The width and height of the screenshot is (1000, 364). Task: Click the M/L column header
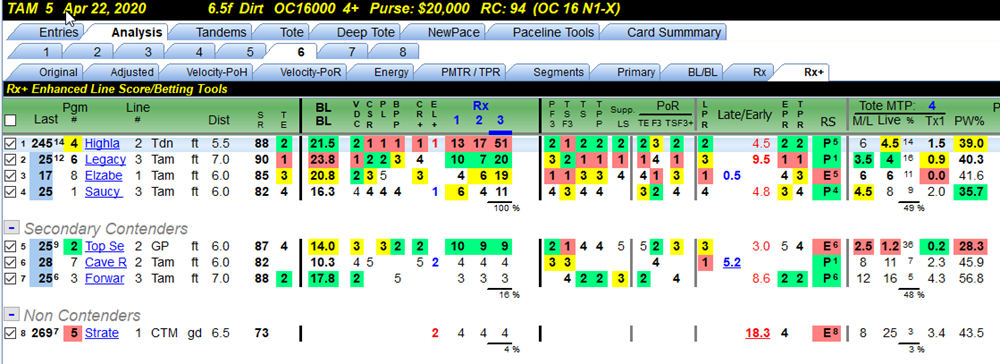[x=863, y=120]
